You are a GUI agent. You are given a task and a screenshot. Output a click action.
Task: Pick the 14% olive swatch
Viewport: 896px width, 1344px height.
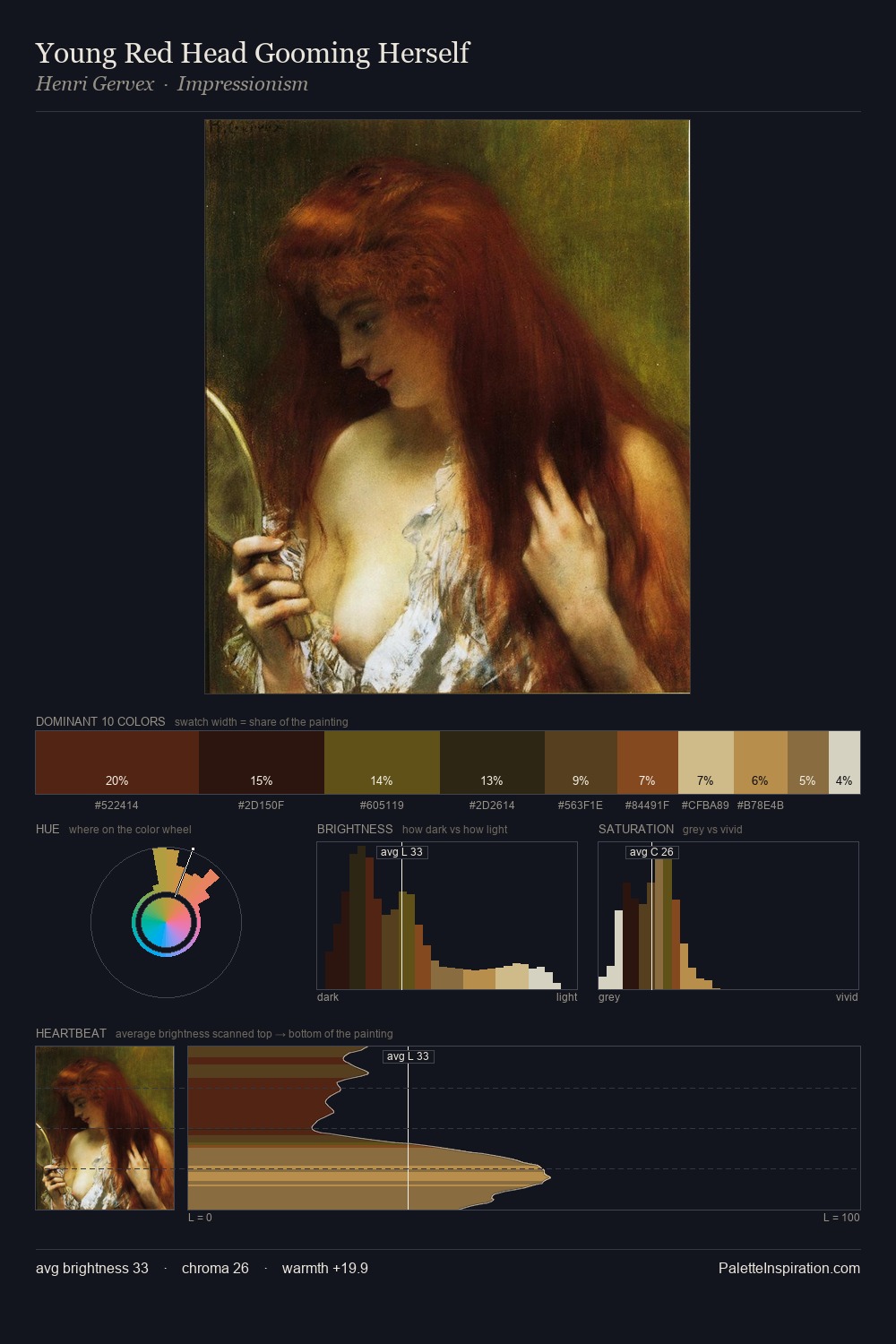(x=382, y=762)
